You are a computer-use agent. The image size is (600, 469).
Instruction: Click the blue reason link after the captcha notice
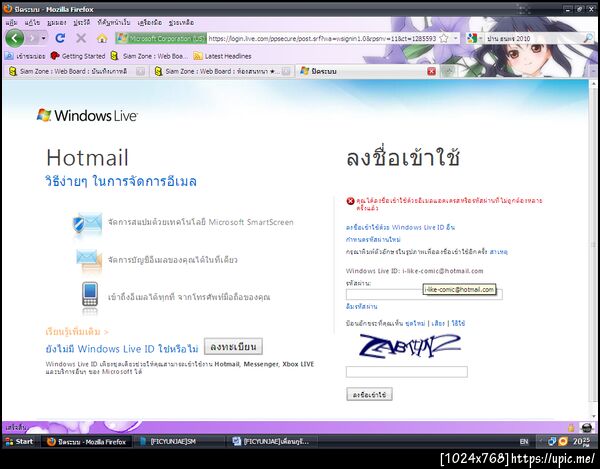tap(498, 252)
